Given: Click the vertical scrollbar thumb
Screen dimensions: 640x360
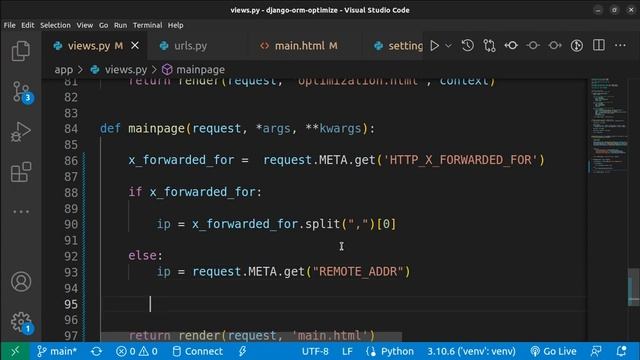Looking at the screenshot, I should pyautogui.click(x=634, y=287).
